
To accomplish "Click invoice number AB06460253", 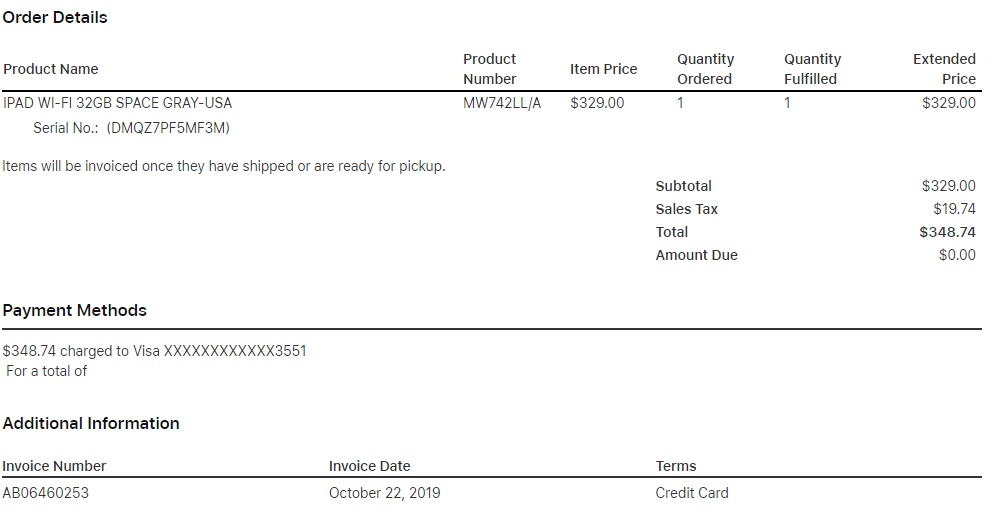I will pos(44,493).
